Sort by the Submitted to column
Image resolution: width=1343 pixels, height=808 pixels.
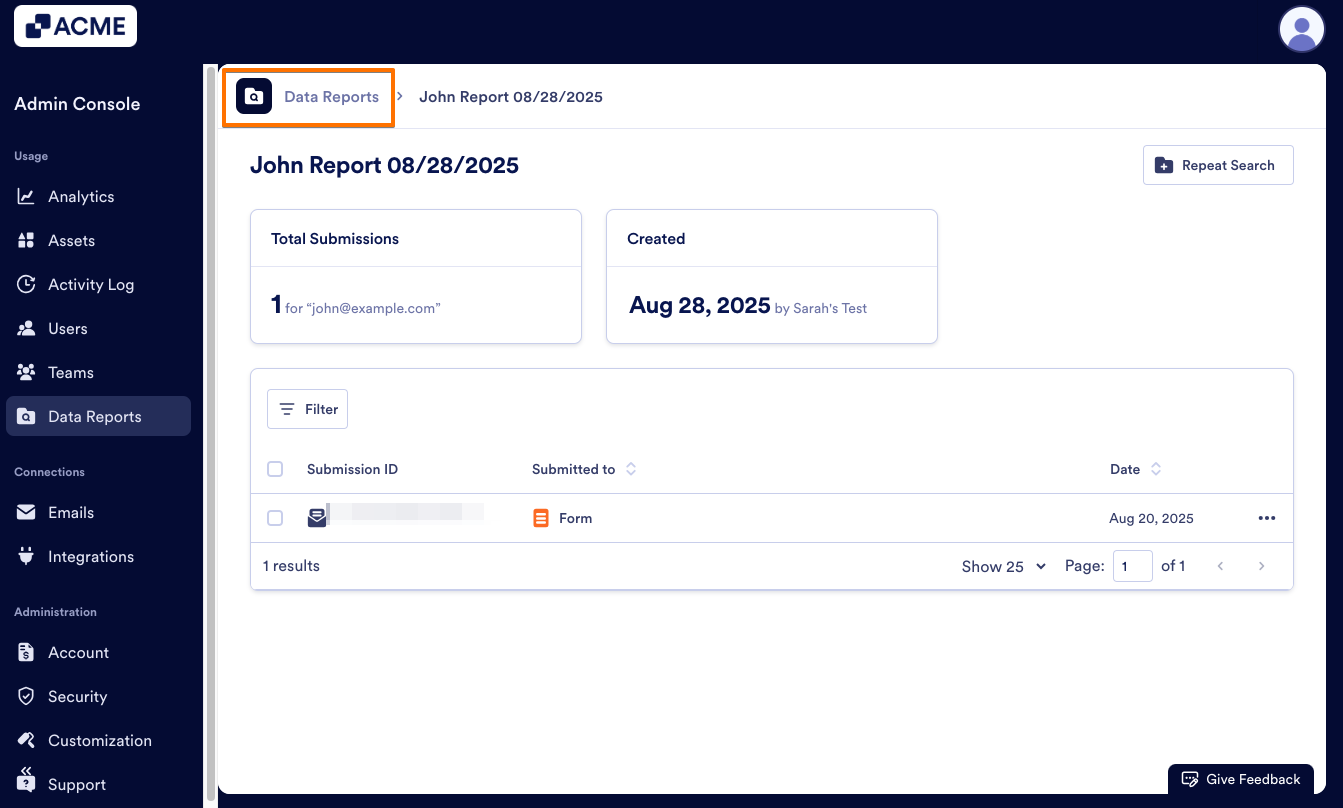coord(631,469)
